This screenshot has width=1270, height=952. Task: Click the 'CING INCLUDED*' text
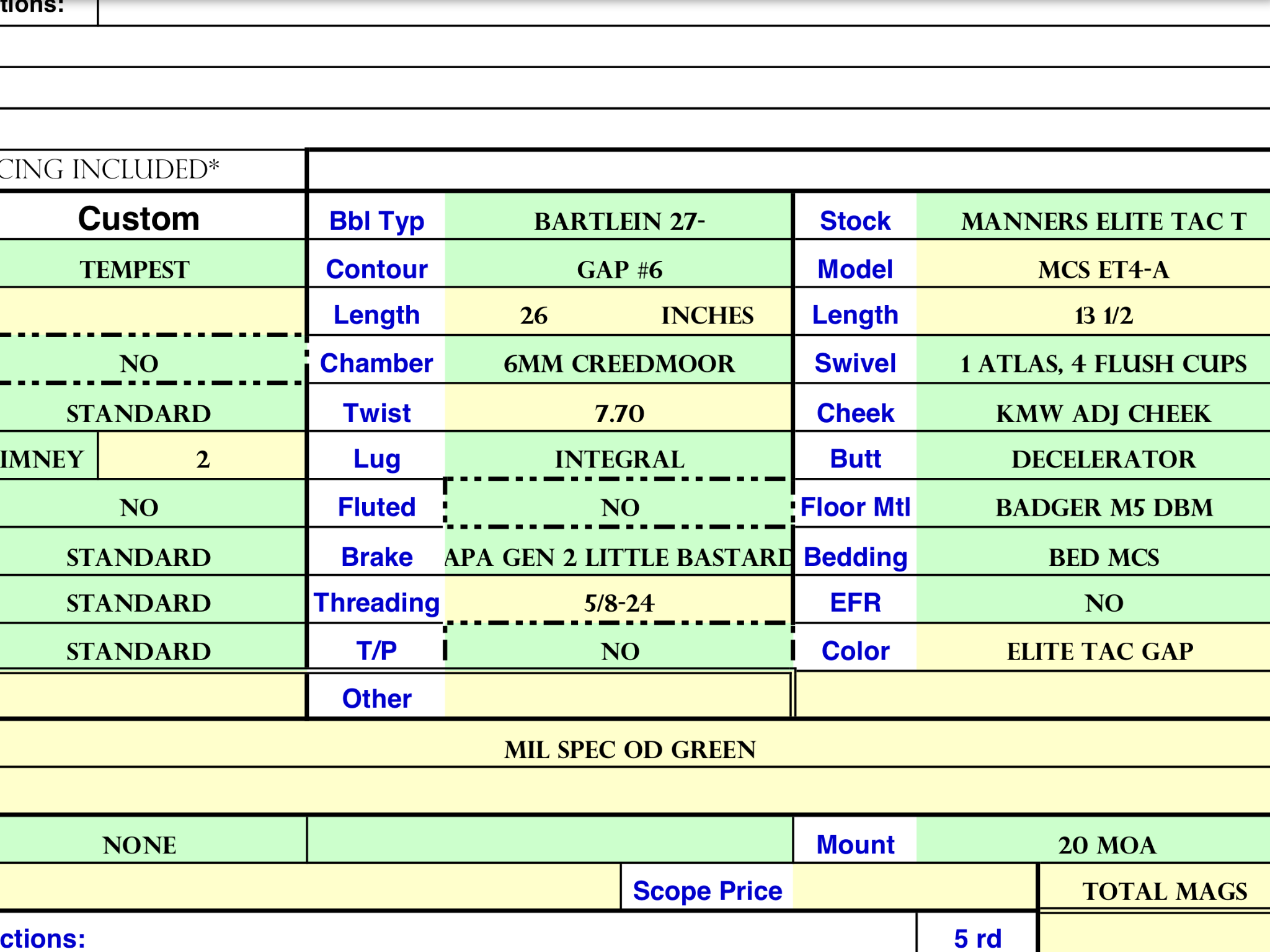[x=109, y=169]
